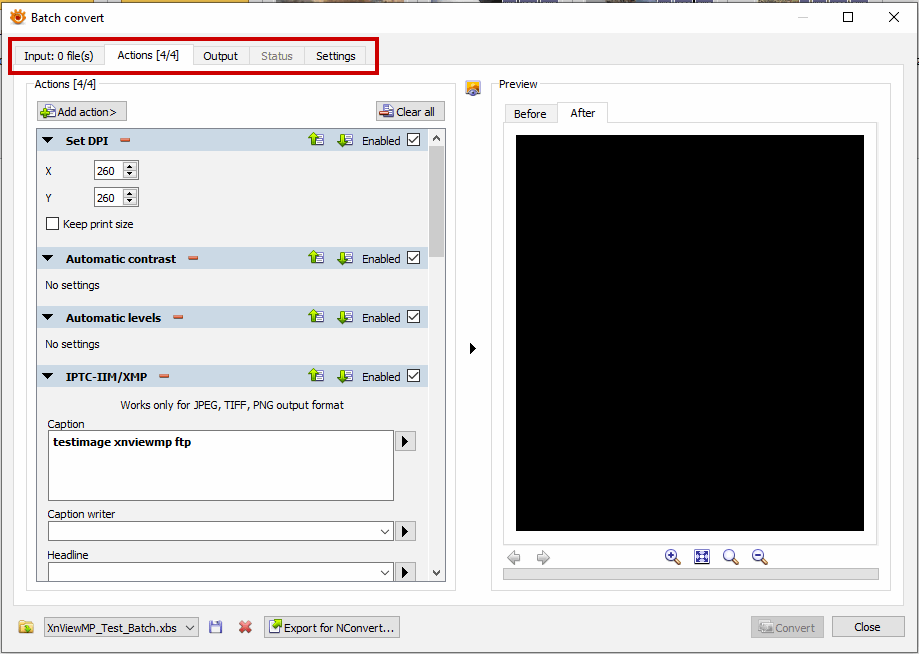Click the black preview image

tap(690, 333)
